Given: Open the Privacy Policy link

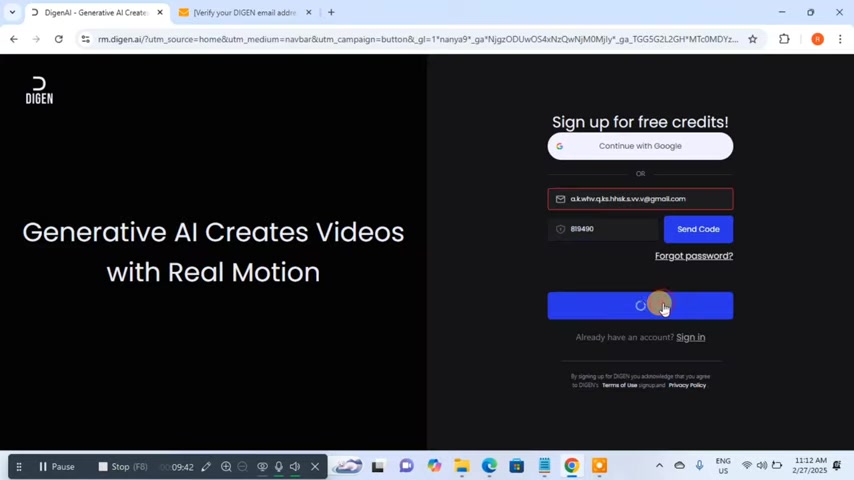Looking at the screenshot, I should point(687,385).
